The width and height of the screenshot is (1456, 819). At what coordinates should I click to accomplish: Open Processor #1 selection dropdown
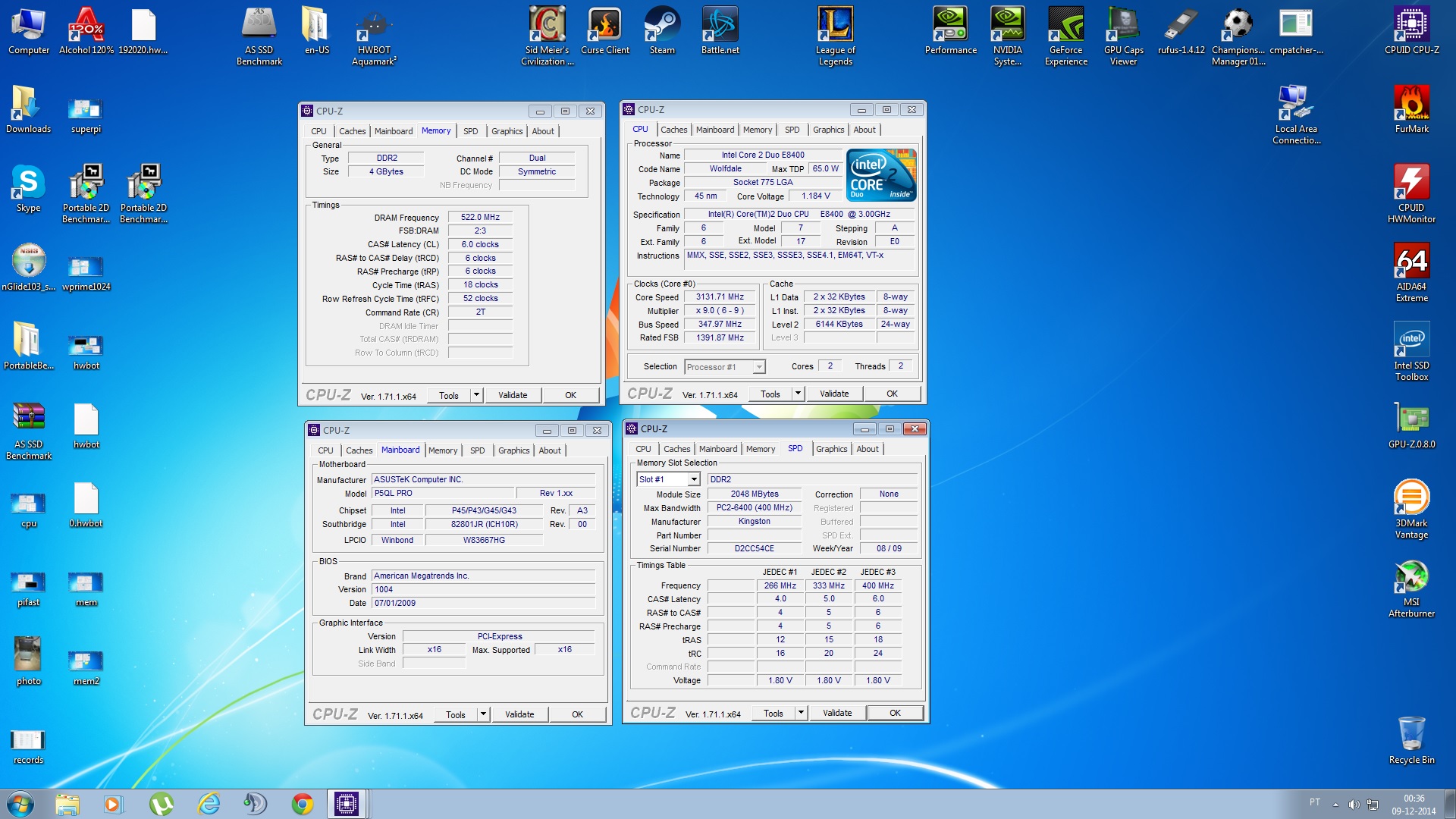pyautogui.click(x=758, y=367)
